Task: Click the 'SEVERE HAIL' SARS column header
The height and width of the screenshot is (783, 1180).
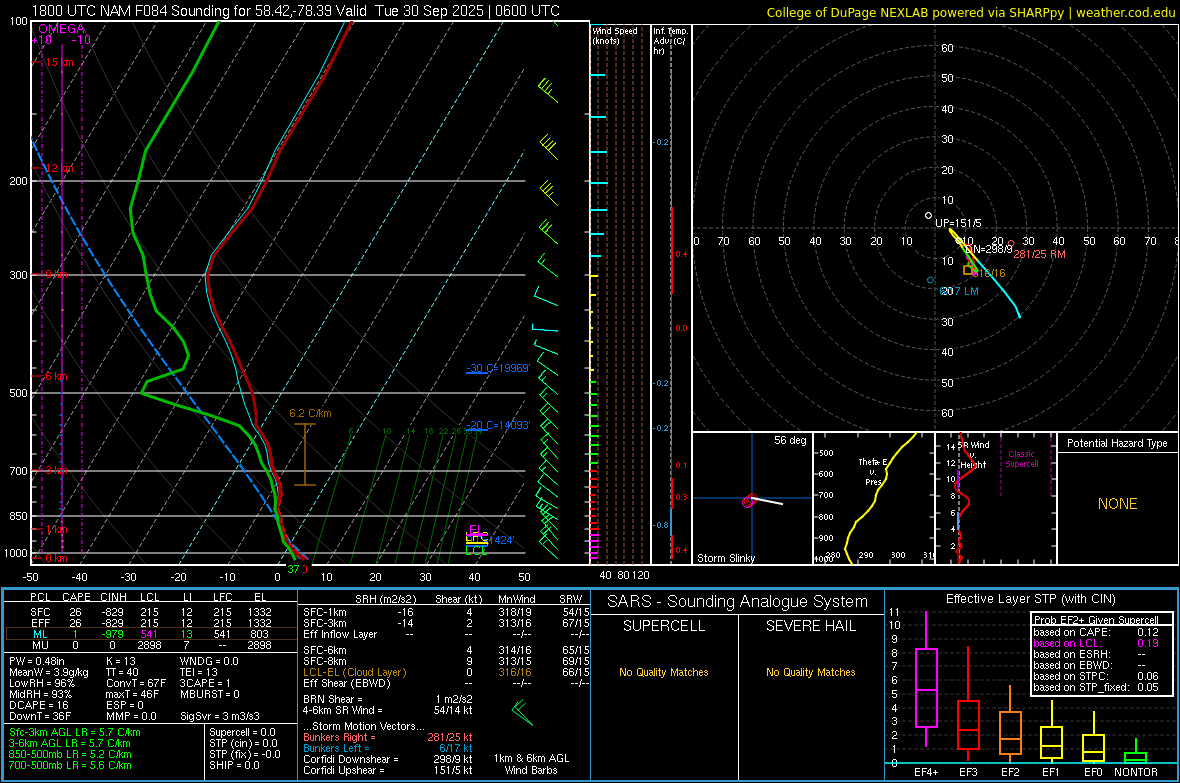Action: pyautogui.click(x=810, y=626)
